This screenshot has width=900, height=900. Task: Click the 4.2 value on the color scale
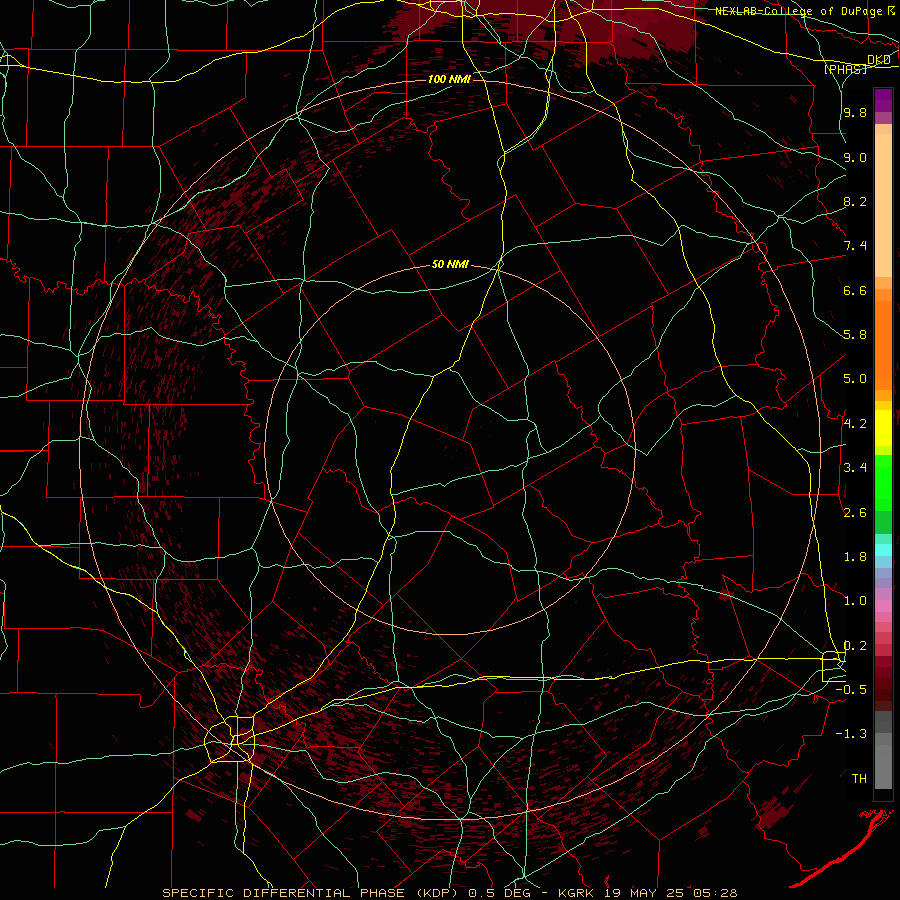click(855, 424)
